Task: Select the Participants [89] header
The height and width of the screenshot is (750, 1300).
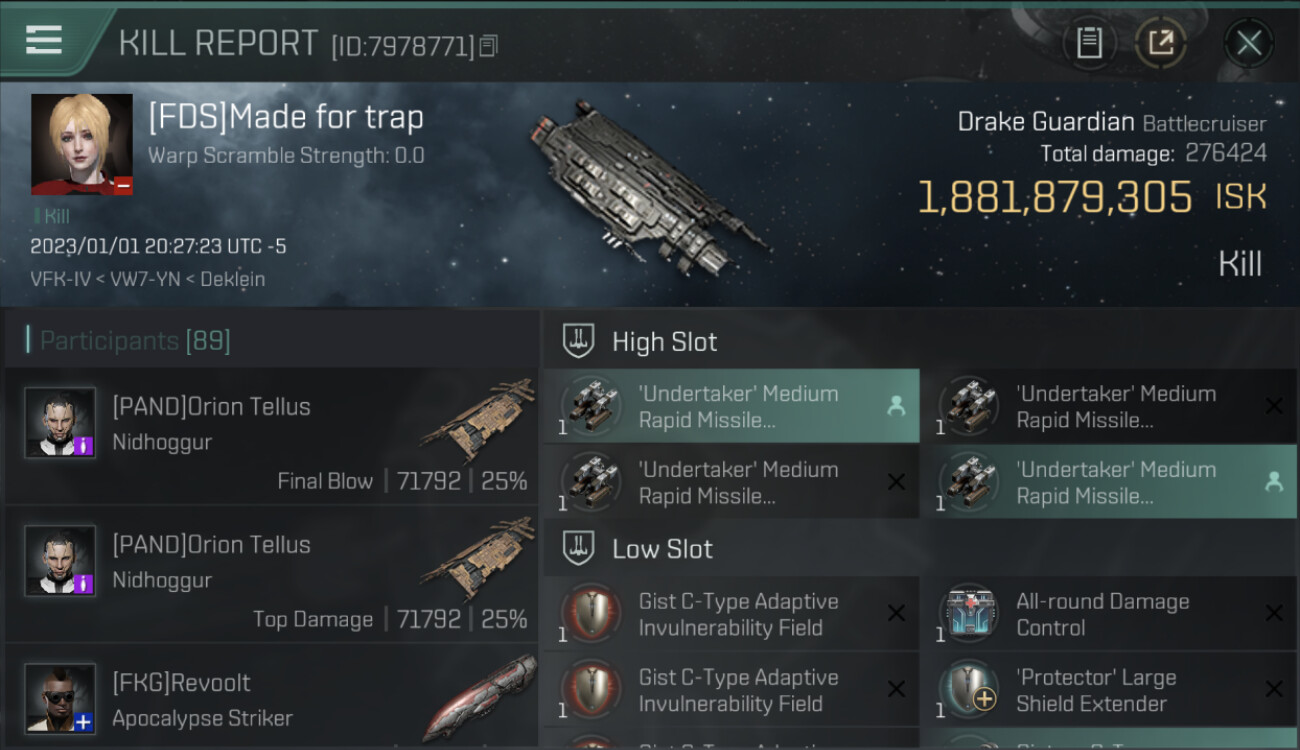Action: pos(135,341)
